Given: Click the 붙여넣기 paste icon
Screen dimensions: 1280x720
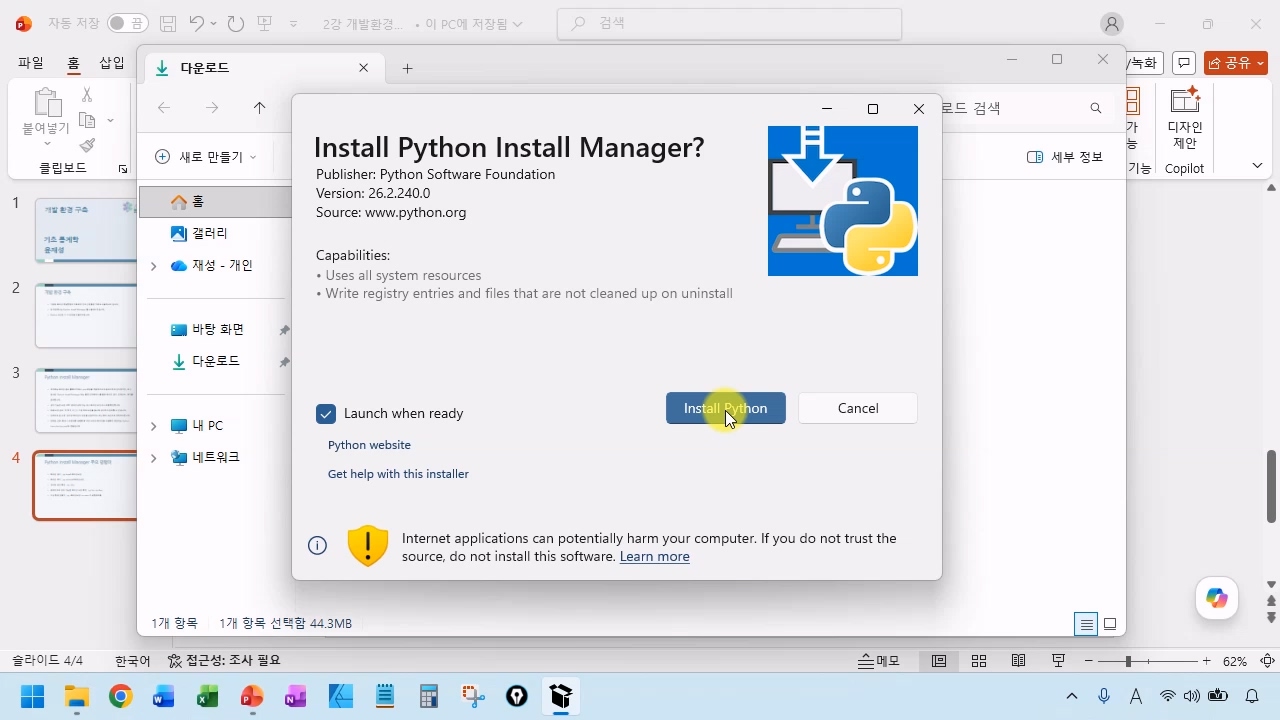Looking at the screenshot, I should point(46,102).
